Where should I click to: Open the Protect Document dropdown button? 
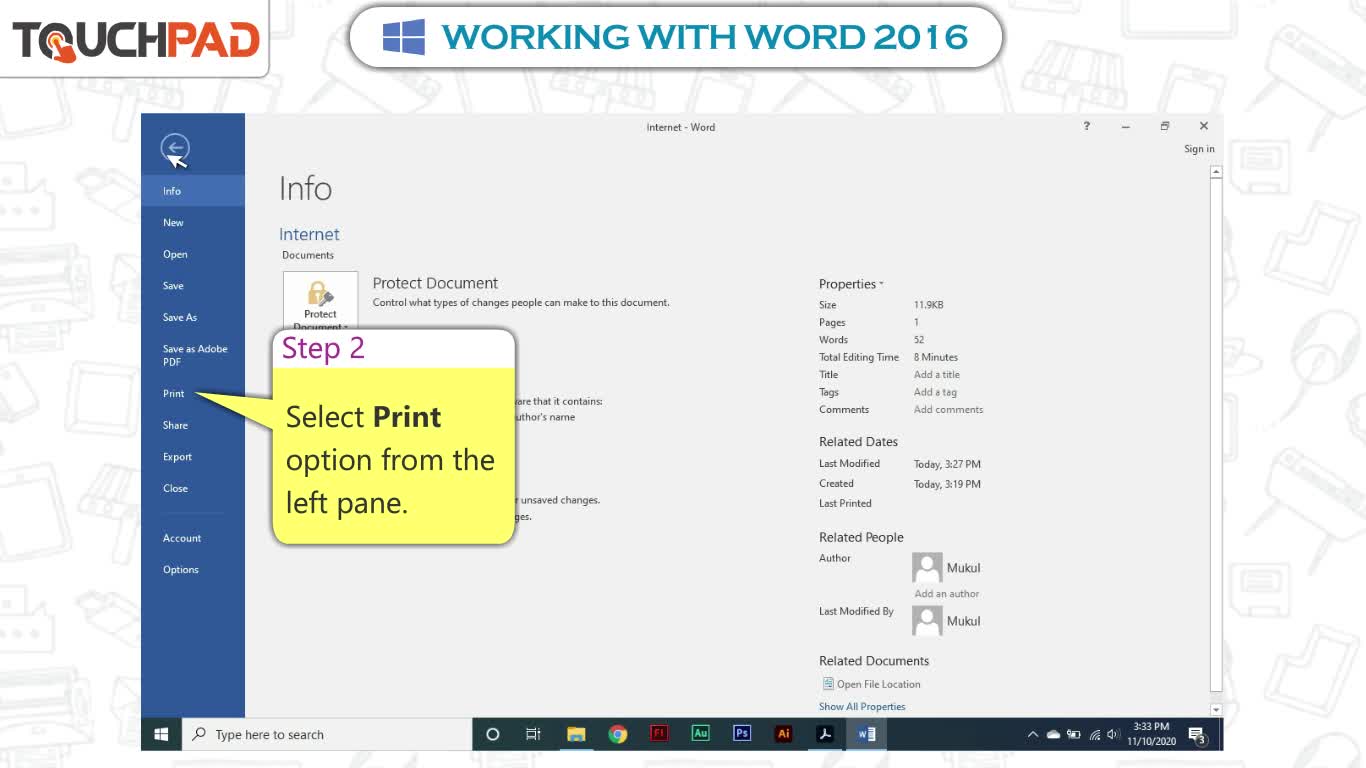320,301
